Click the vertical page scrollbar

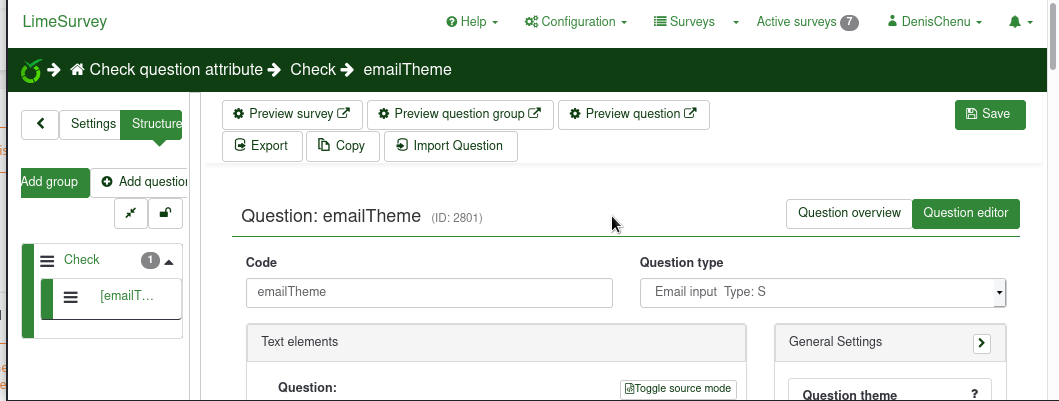pos(1052,200)
